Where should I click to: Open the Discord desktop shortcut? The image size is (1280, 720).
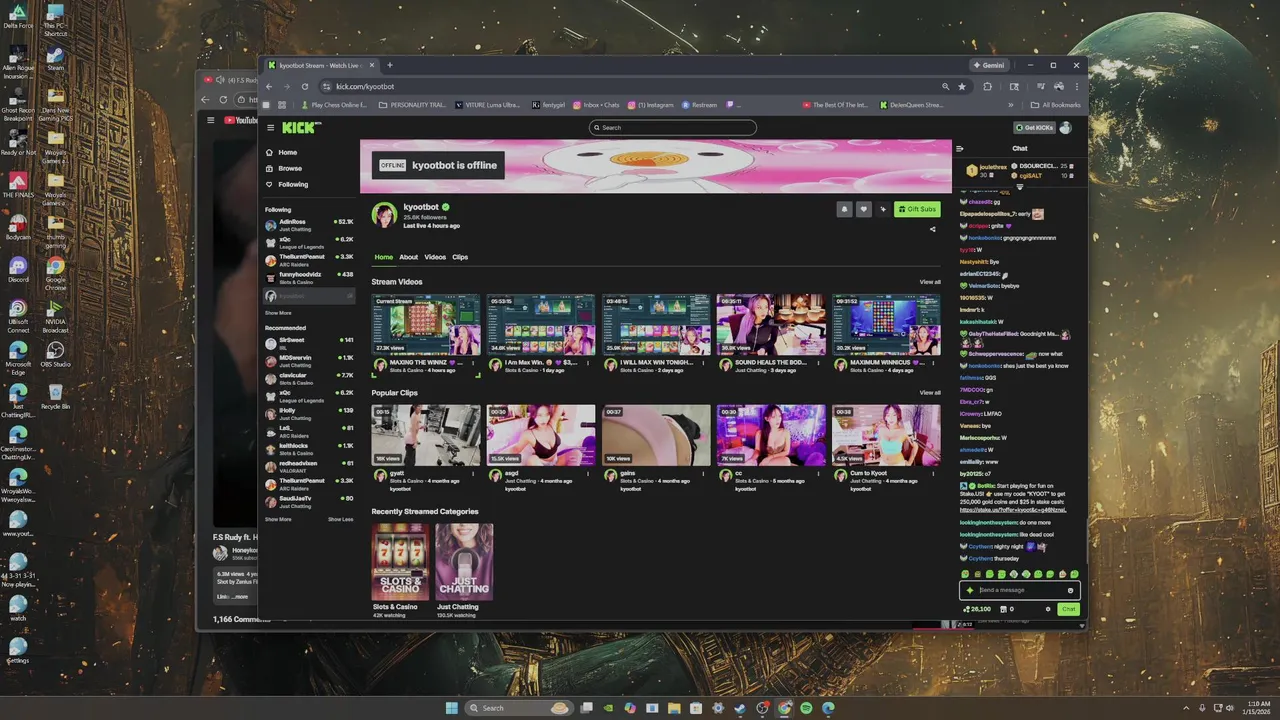coord(17,270)
